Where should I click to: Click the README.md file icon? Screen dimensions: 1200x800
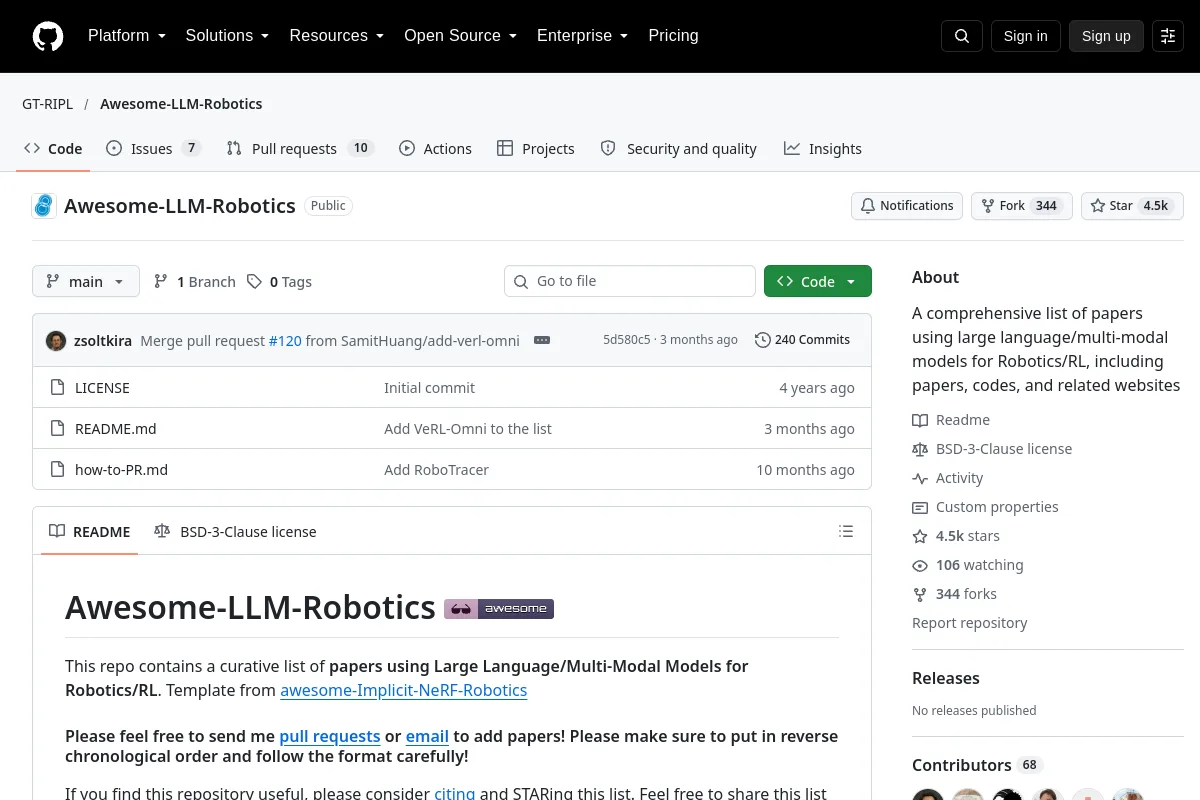click(x=58, y=429)
